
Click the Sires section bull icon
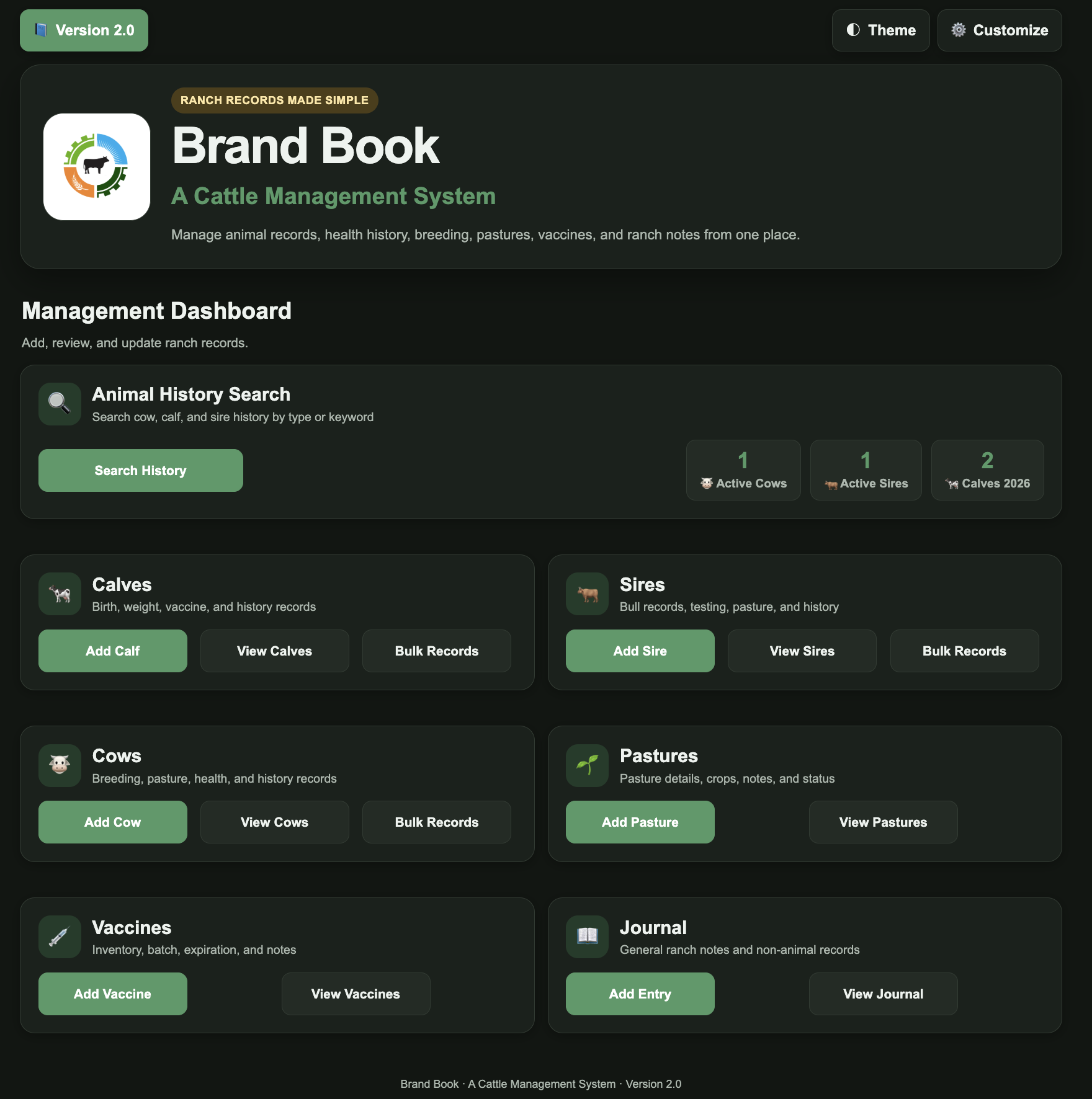(x=587, y=594)
